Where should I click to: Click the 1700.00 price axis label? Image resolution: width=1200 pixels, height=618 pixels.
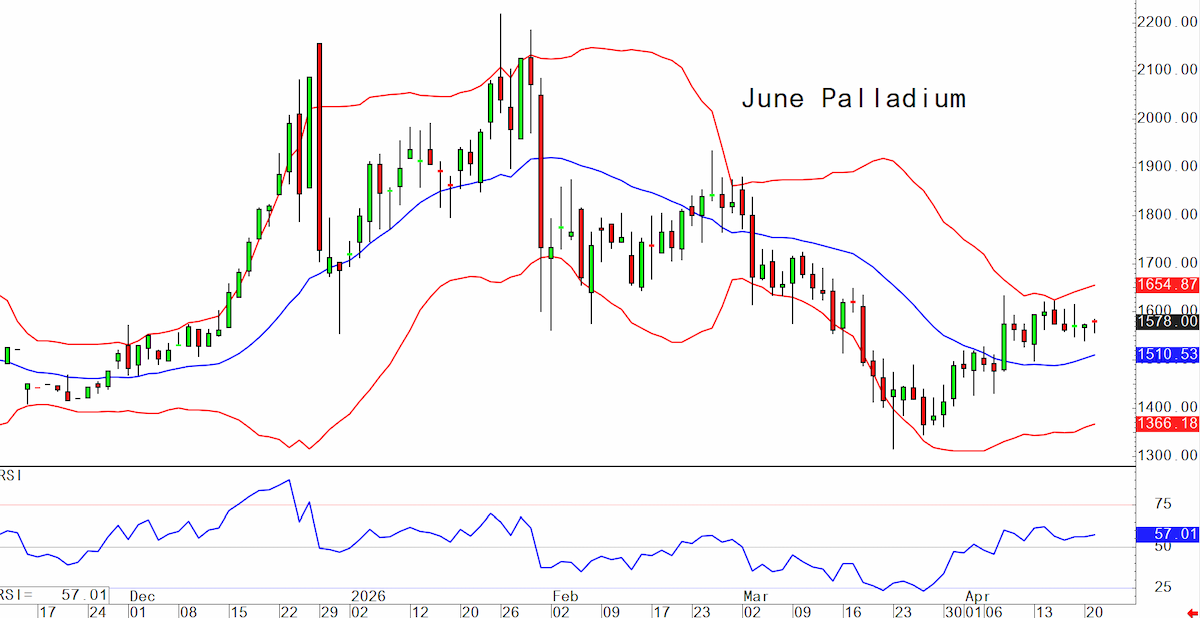[x=1168, y=263]
